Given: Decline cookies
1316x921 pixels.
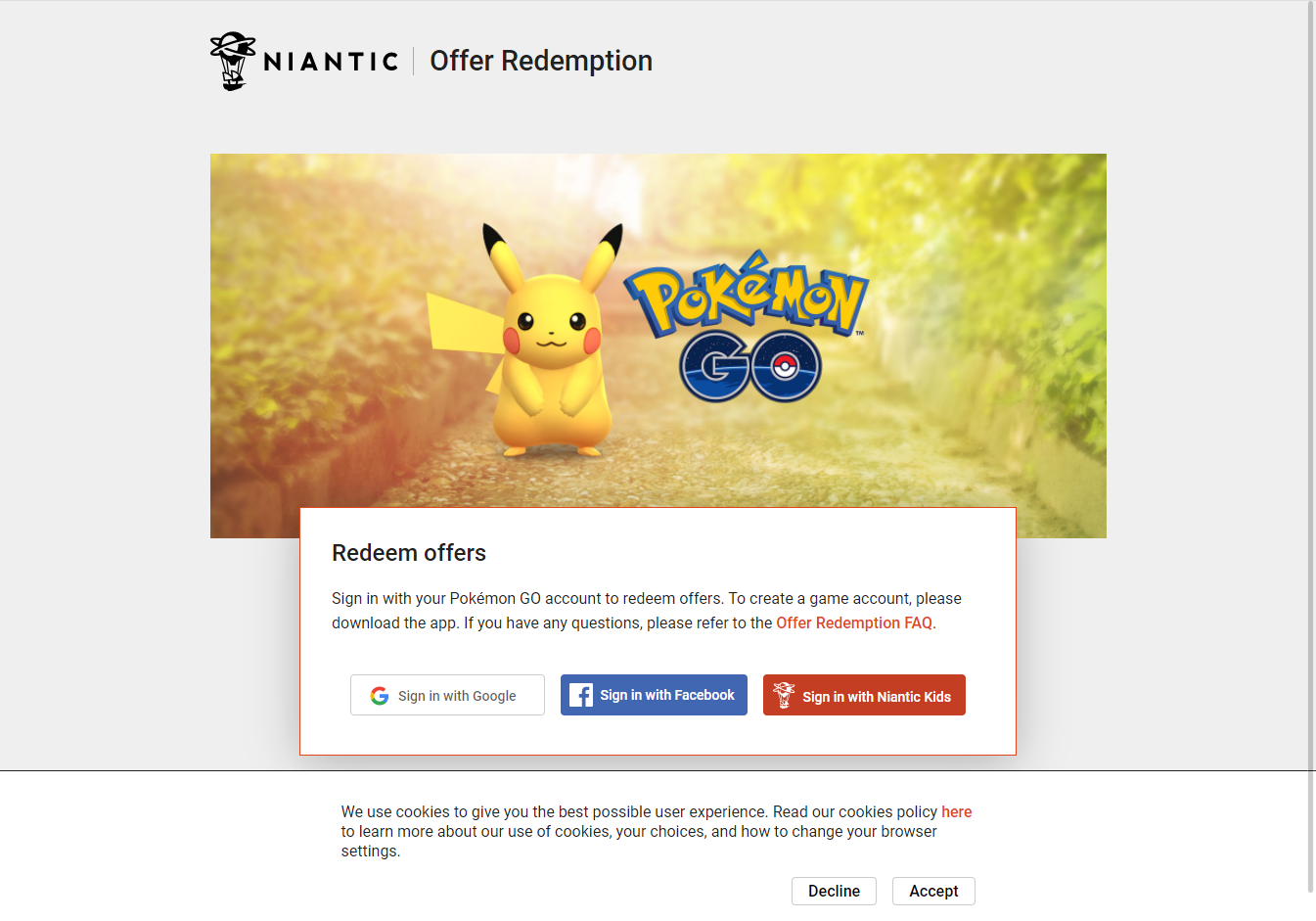Looking at the screenshot, I should coord(834,891).
